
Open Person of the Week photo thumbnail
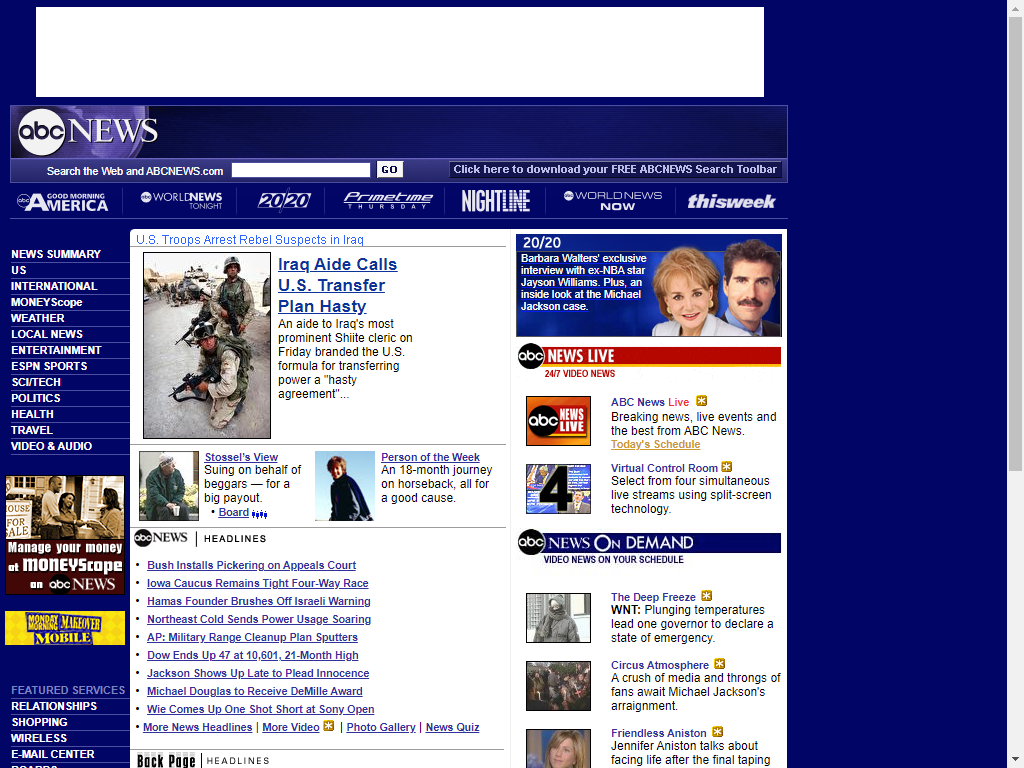coord(345,486)
